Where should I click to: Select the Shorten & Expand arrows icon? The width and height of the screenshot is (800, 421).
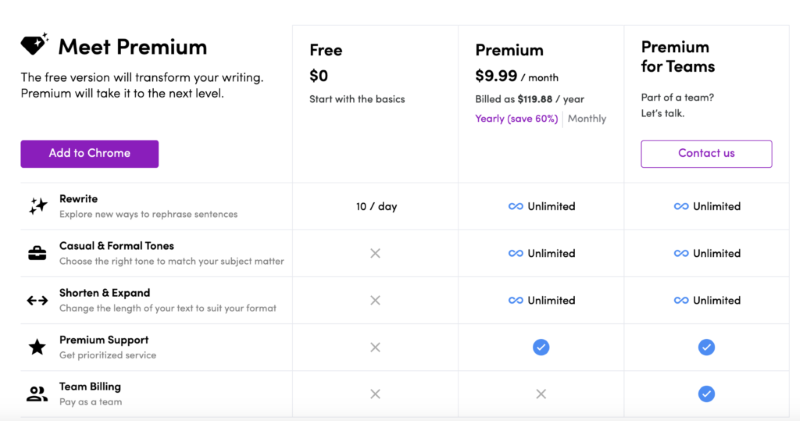click(x=37, y=301)
